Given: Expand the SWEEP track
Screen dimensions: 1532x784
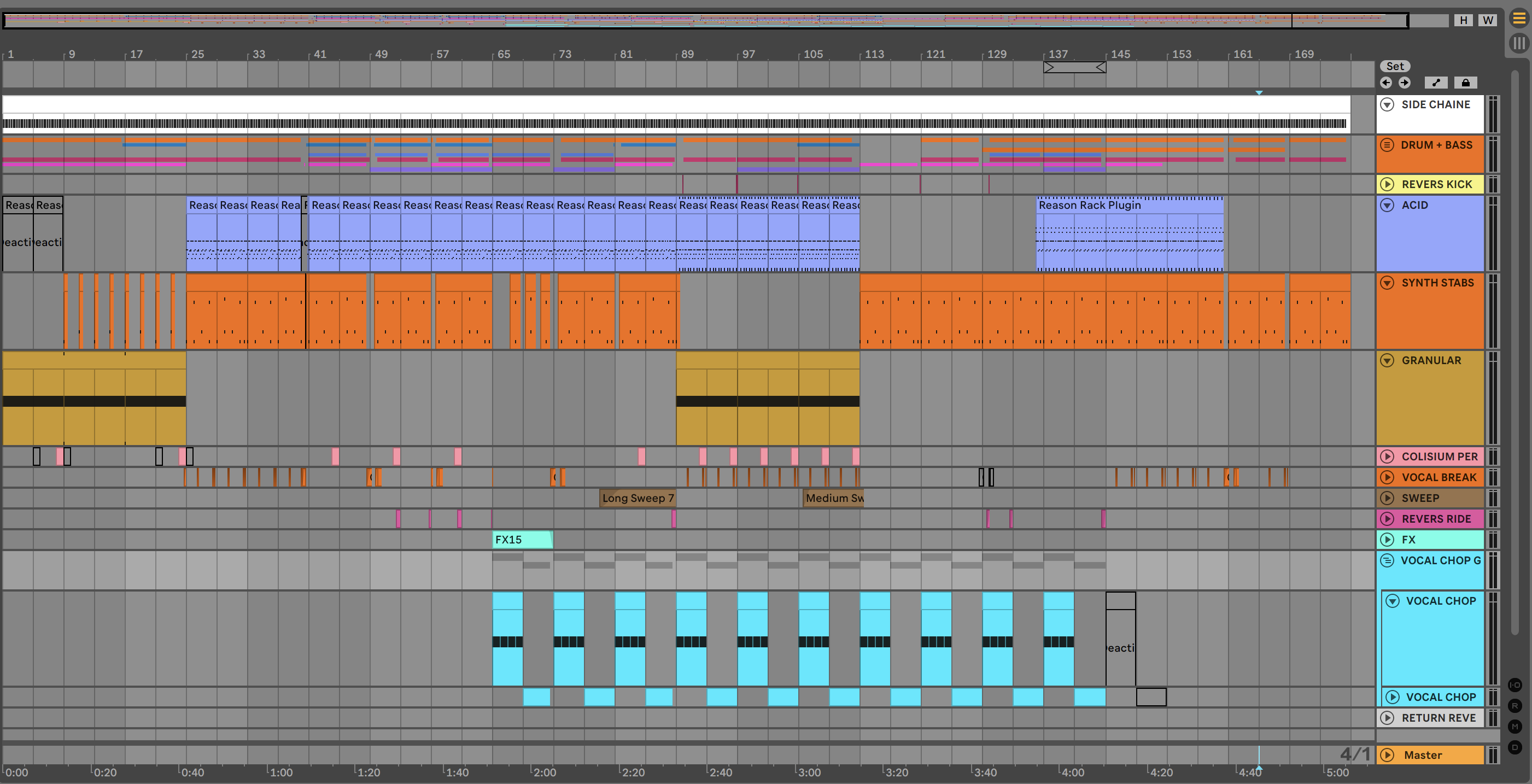Looking at the screenshot, I should (1387, 498).
